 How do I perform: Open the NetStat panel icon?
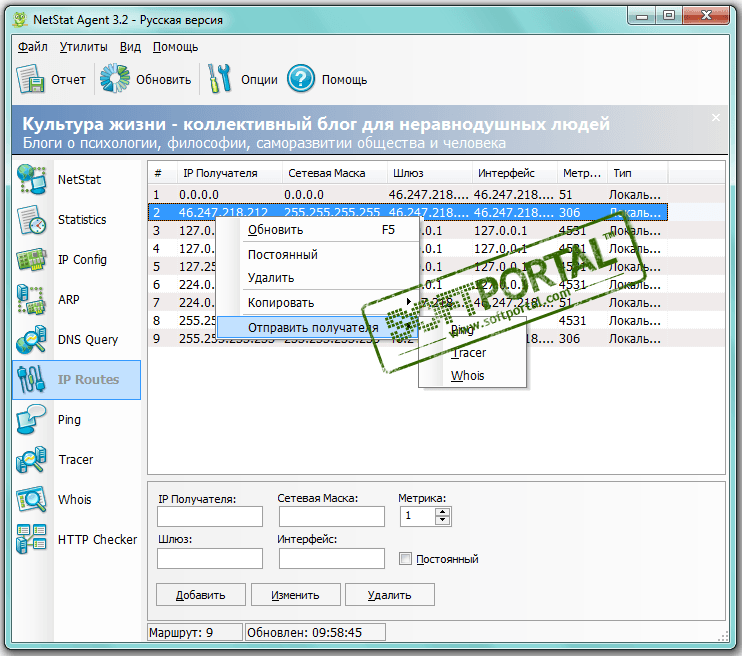pos(32,179)
